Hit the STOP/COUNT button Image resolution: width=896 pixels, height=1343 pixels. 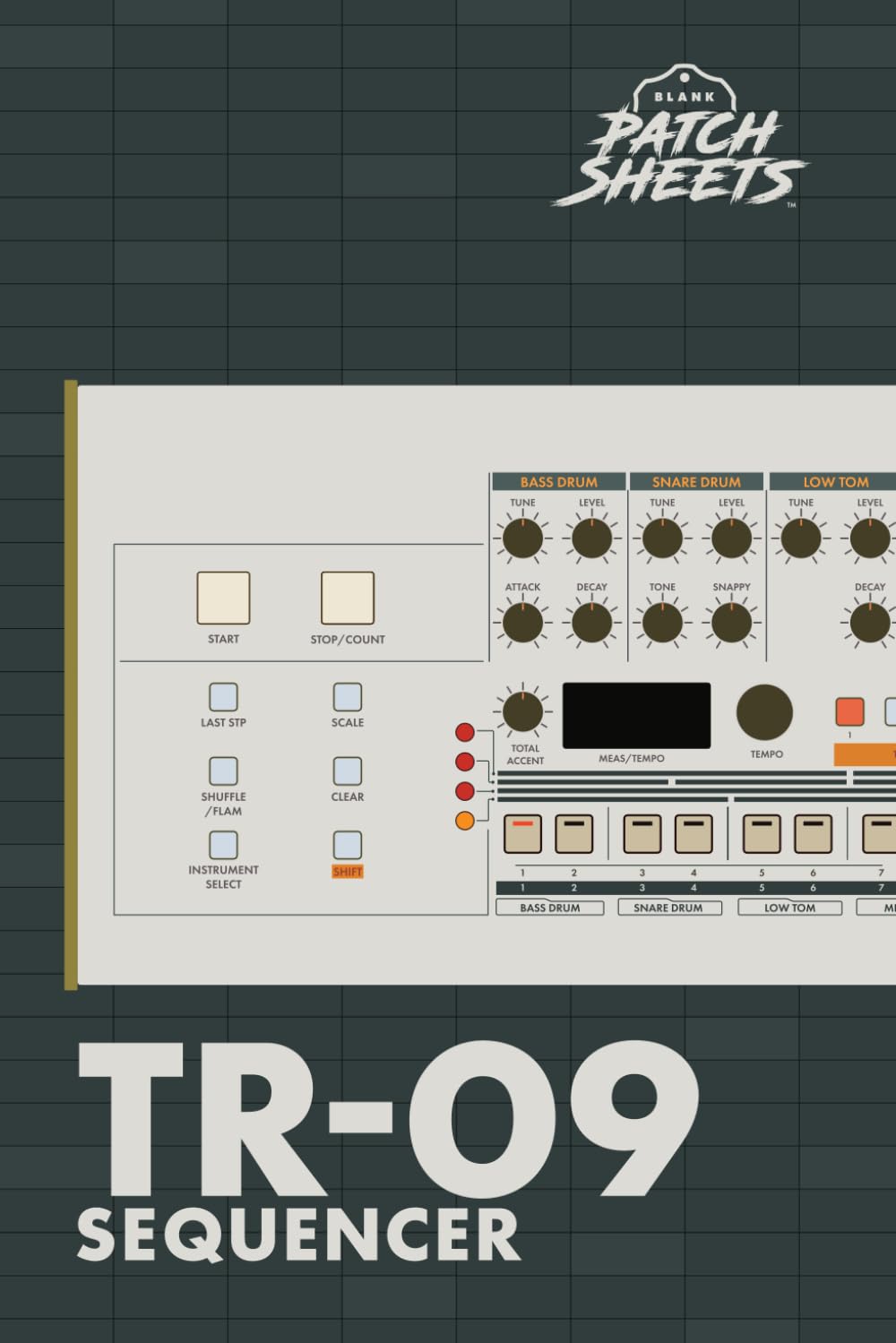[x=348, y=598]
